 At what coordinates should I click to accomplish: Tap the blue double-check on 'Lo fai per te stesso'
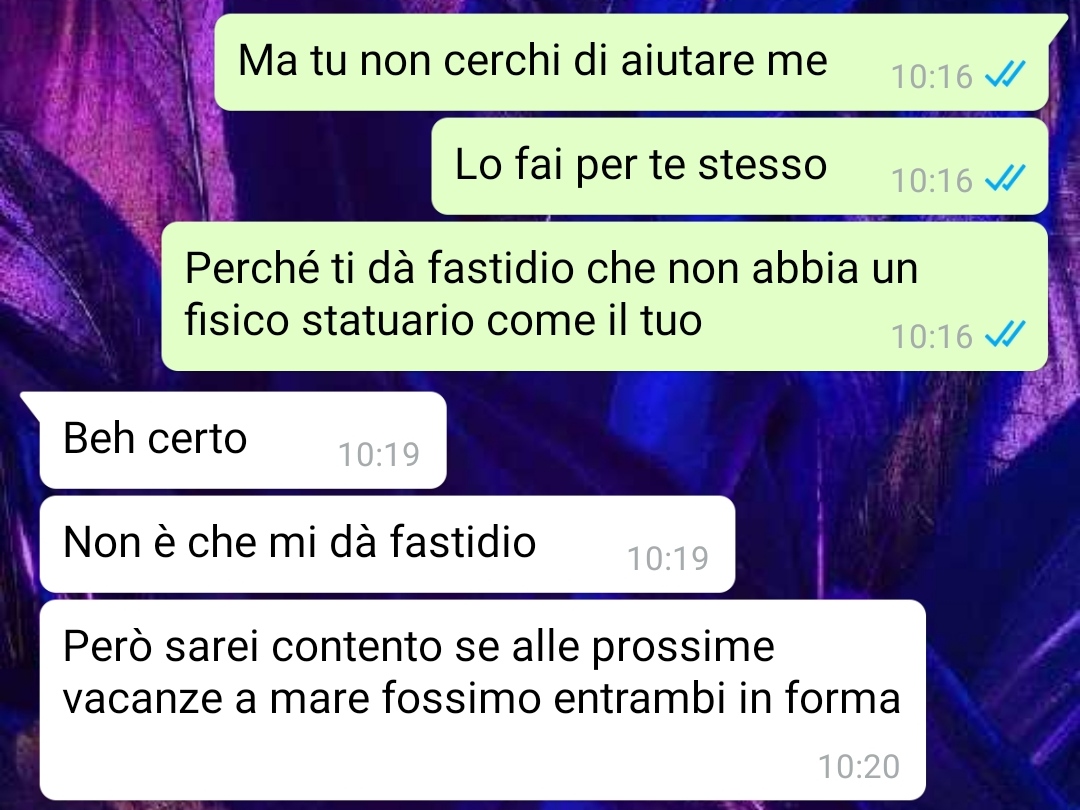[1005, 178]
